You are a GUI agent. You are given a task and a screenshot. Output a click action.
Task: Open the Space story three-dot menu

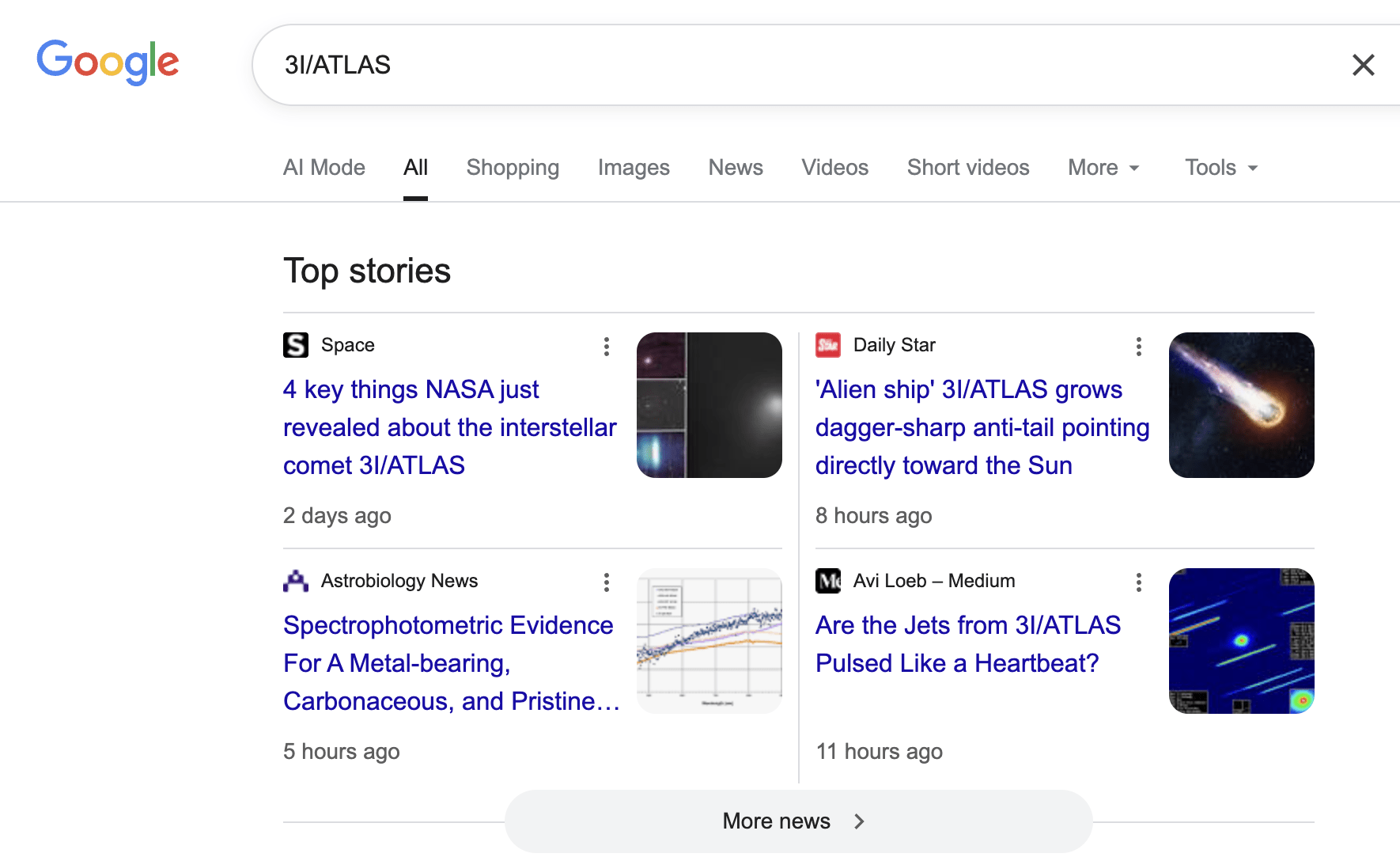[x=607, y=346]
